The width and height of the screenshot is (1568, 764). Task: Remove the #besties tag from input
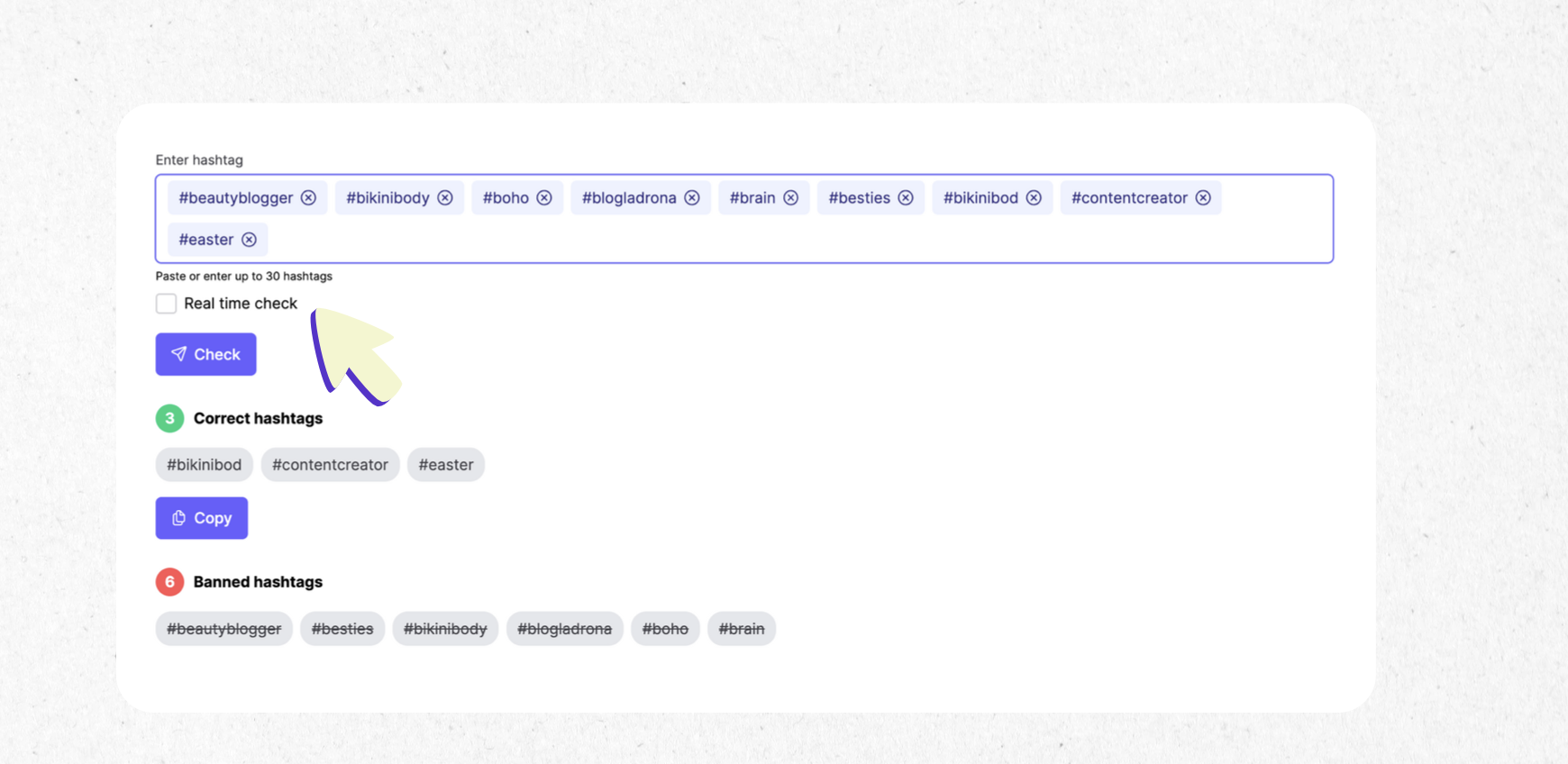point(906,197)
